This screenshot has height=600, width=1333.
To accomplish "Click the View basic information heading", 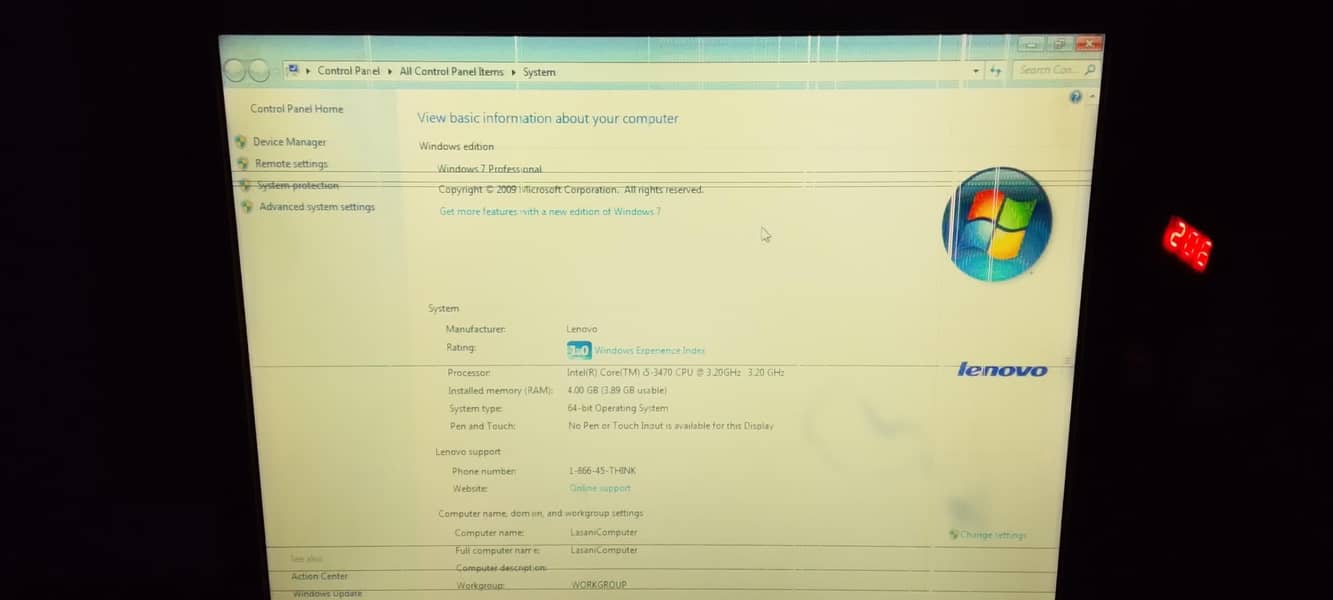I will [547, 118].
